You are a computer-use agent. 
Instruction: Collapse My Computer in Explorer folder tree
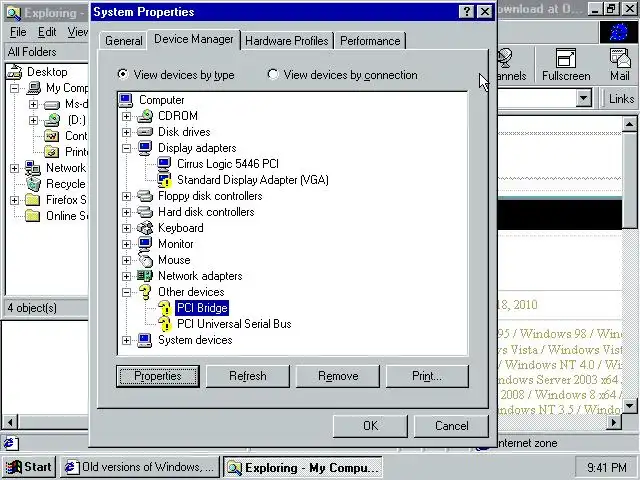click(15, 88)
